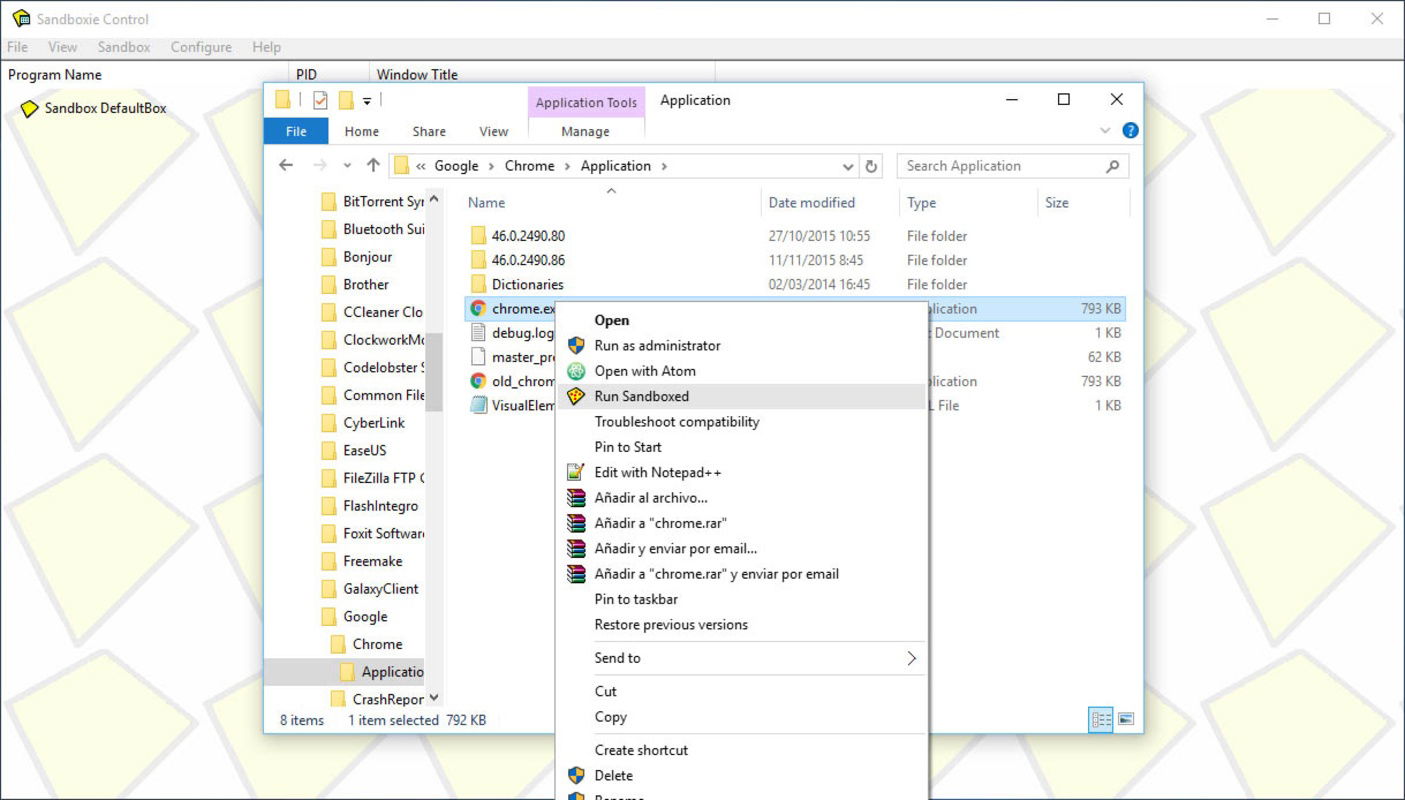Click the master_preferences file icon
Screen dimensions: 1405x800
[478, 357]
